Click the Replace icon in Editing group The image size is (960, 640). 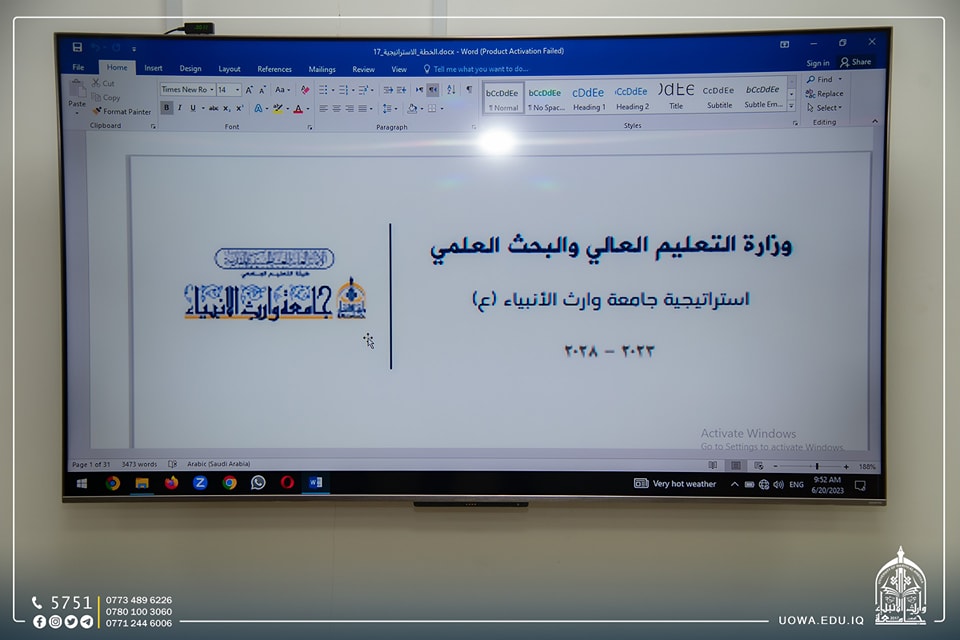(x=825, y=94)
